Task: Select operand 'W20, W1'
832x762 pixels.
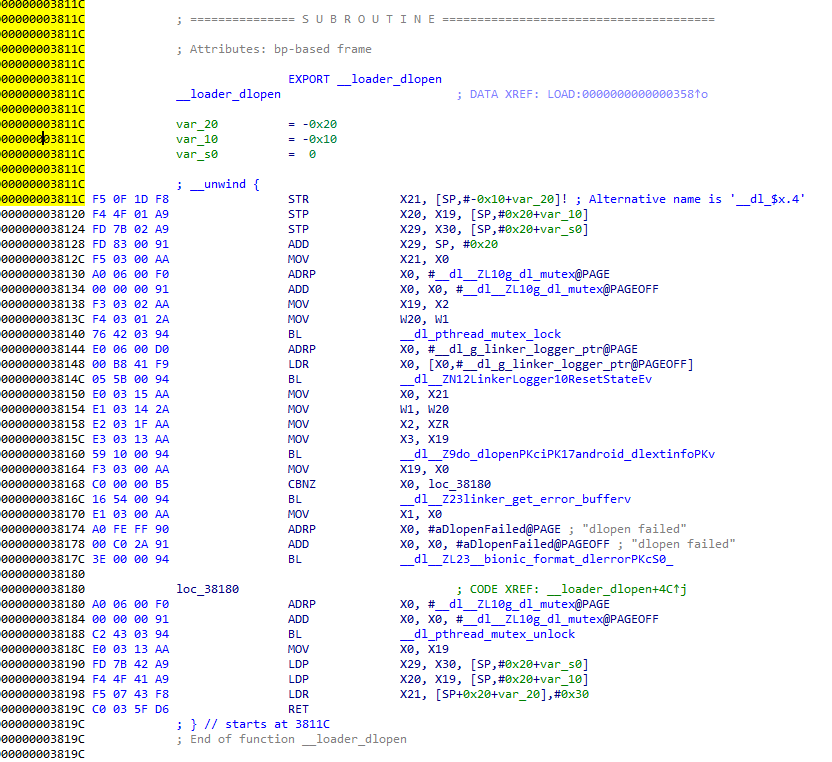Action: click(x=424, y=319)
